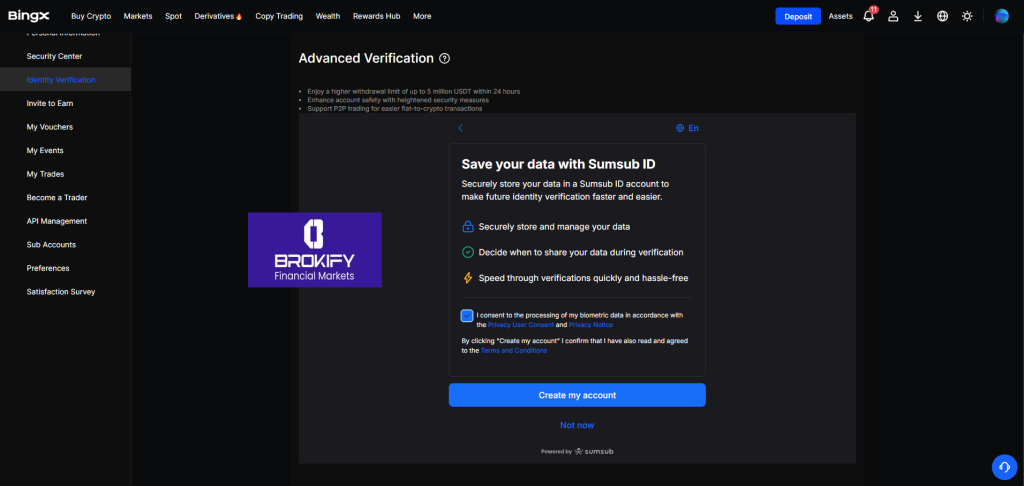Screen dimensions: 1024x486
Task: Click the back arrow in verification widget
Action: tap(460, 128)
